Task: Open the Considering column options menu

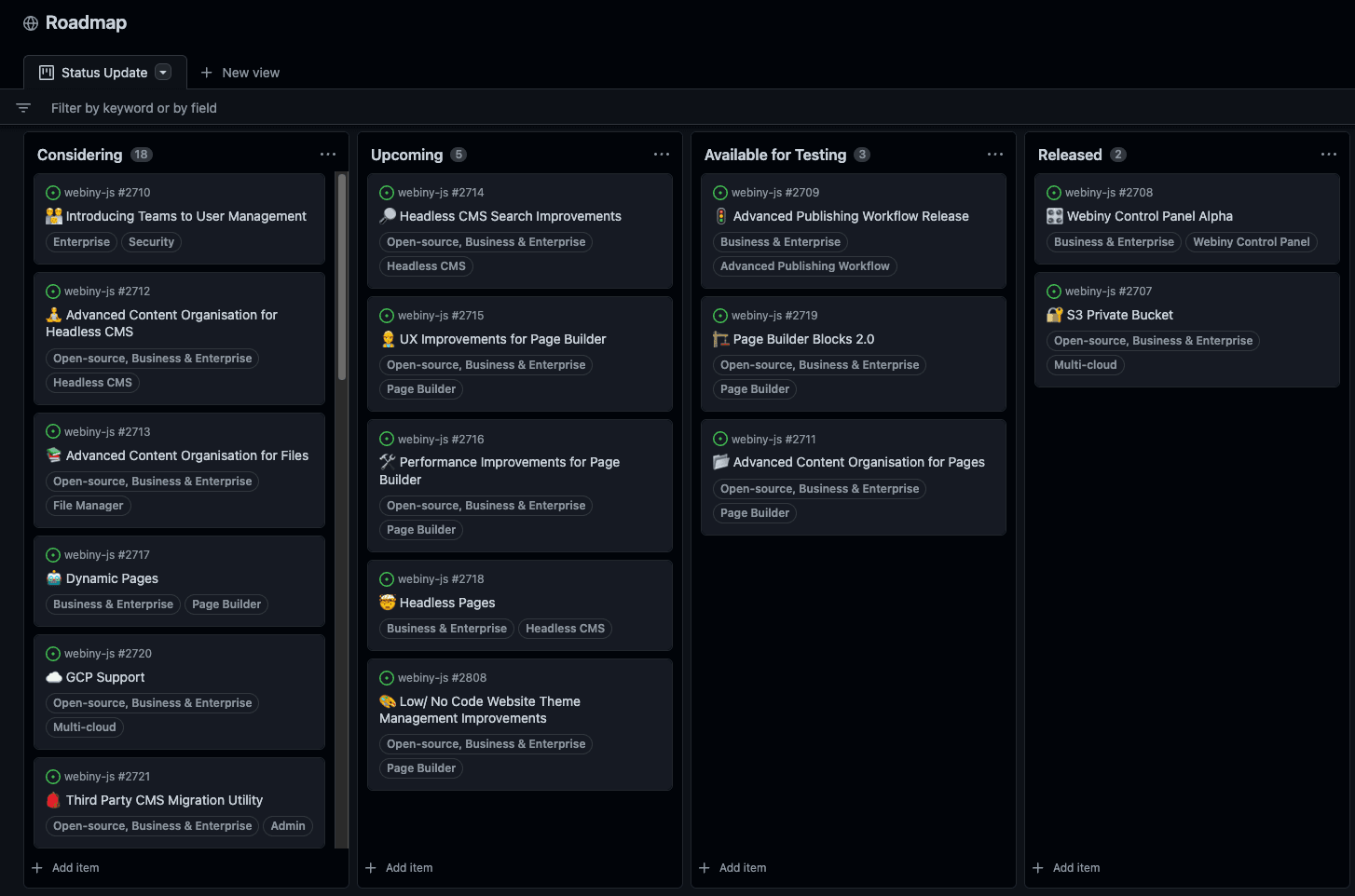Action: pyautogui.click(x=328, y=155)
